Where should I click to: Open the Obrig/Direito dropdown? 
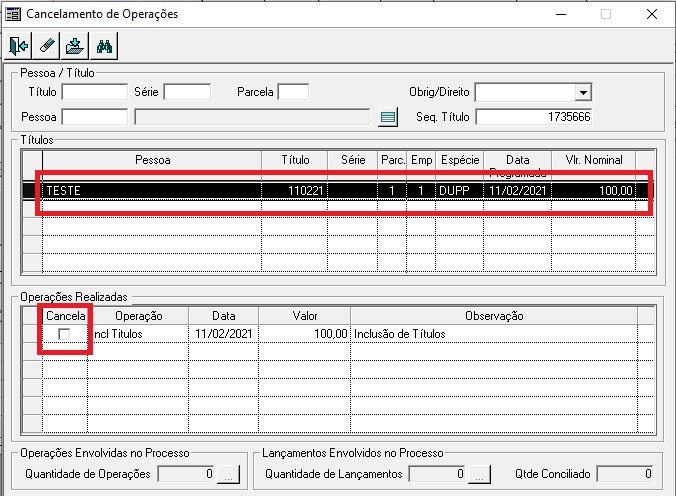click(x=583, y=92)
